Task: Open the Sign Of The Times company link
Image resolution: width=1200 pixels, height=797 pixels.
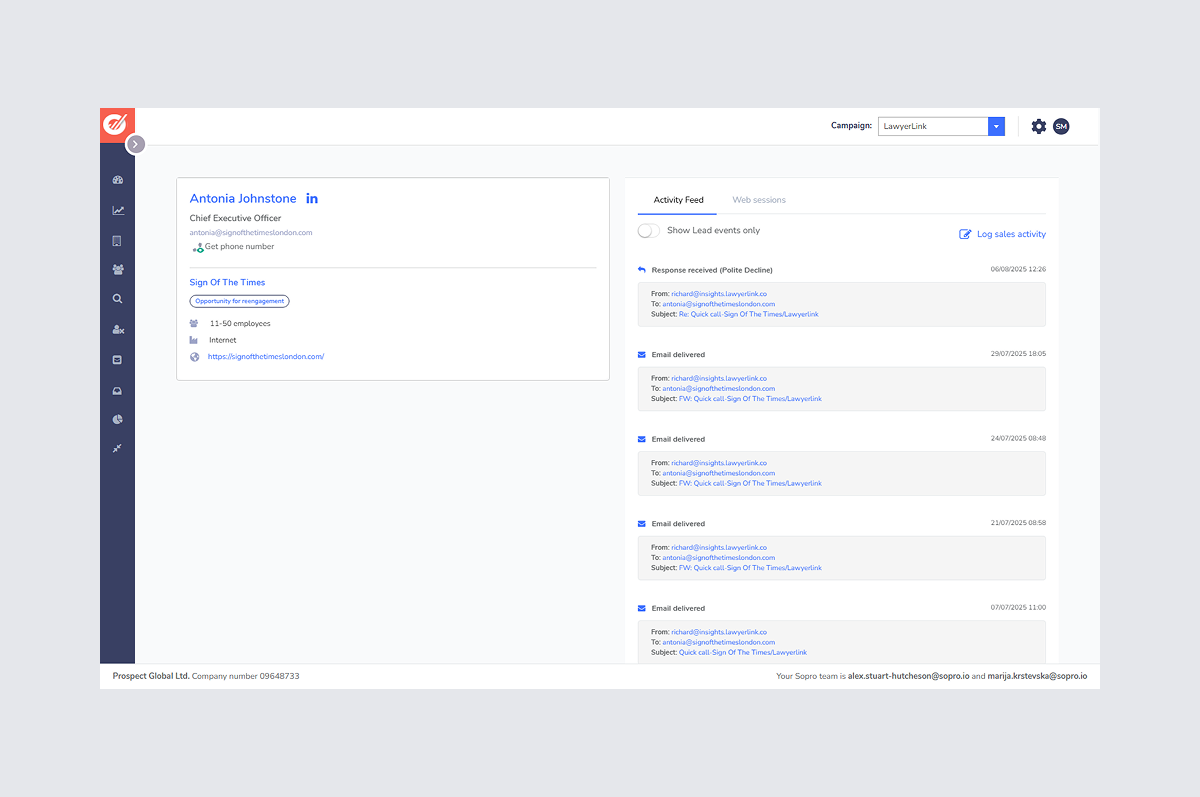Action: [227, 283]
